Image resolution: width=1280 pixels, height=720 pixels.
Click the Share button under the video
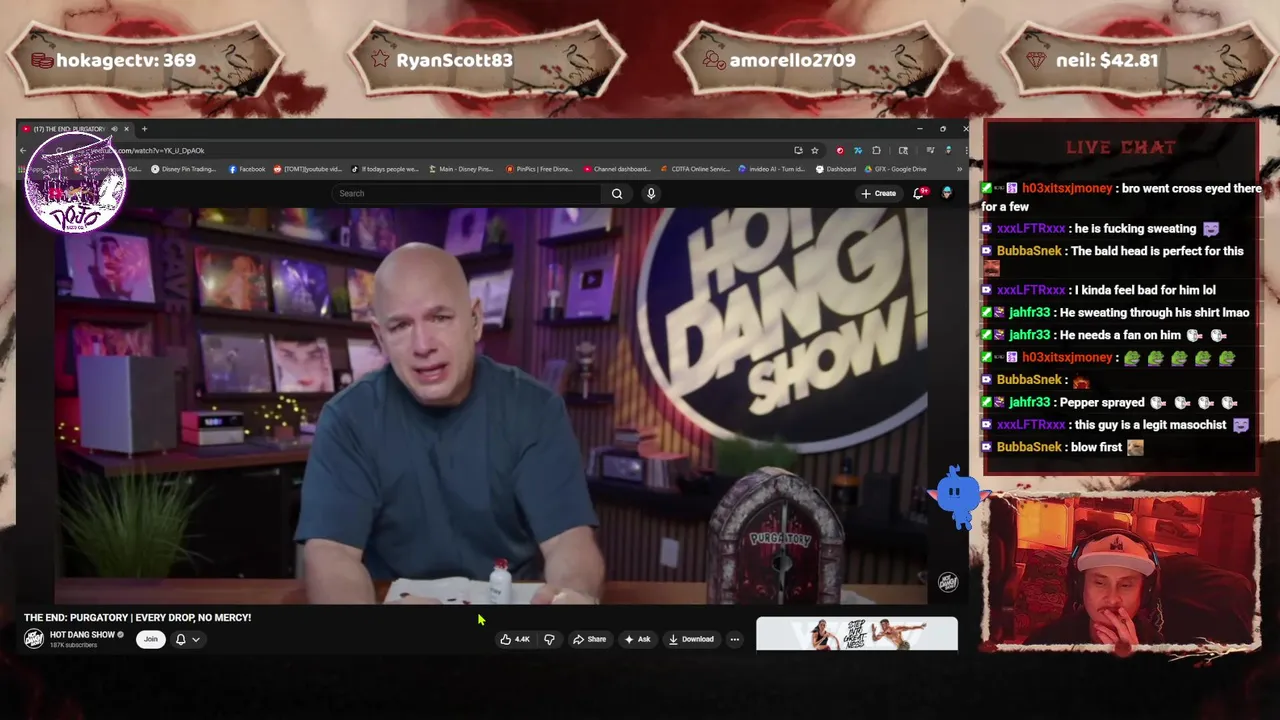pyautogui.click(x=589, y=639)
